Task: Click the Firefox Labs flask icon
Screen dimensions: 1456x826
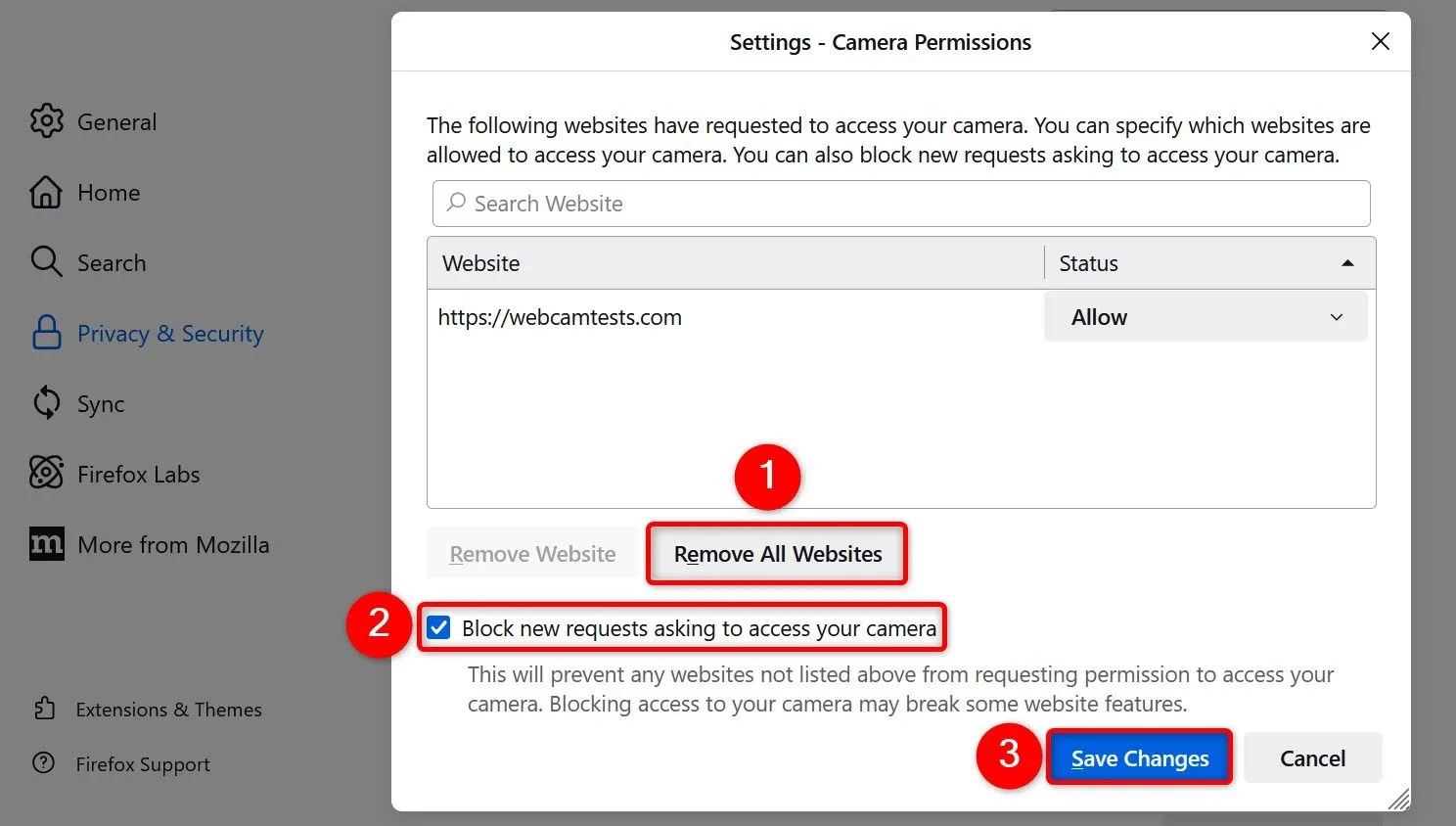Action: (x=46, y=474)
